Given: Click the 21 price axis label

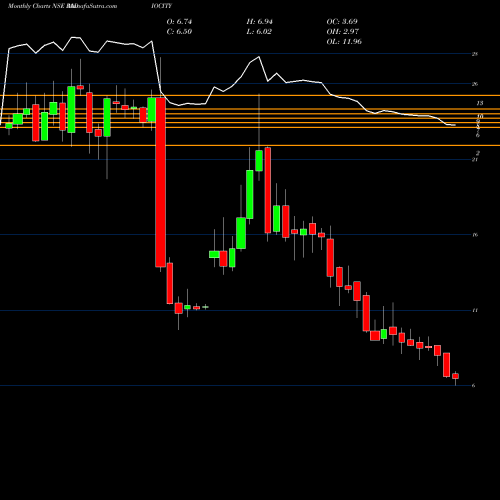Looking at the screenshot, I should (475, 160).
